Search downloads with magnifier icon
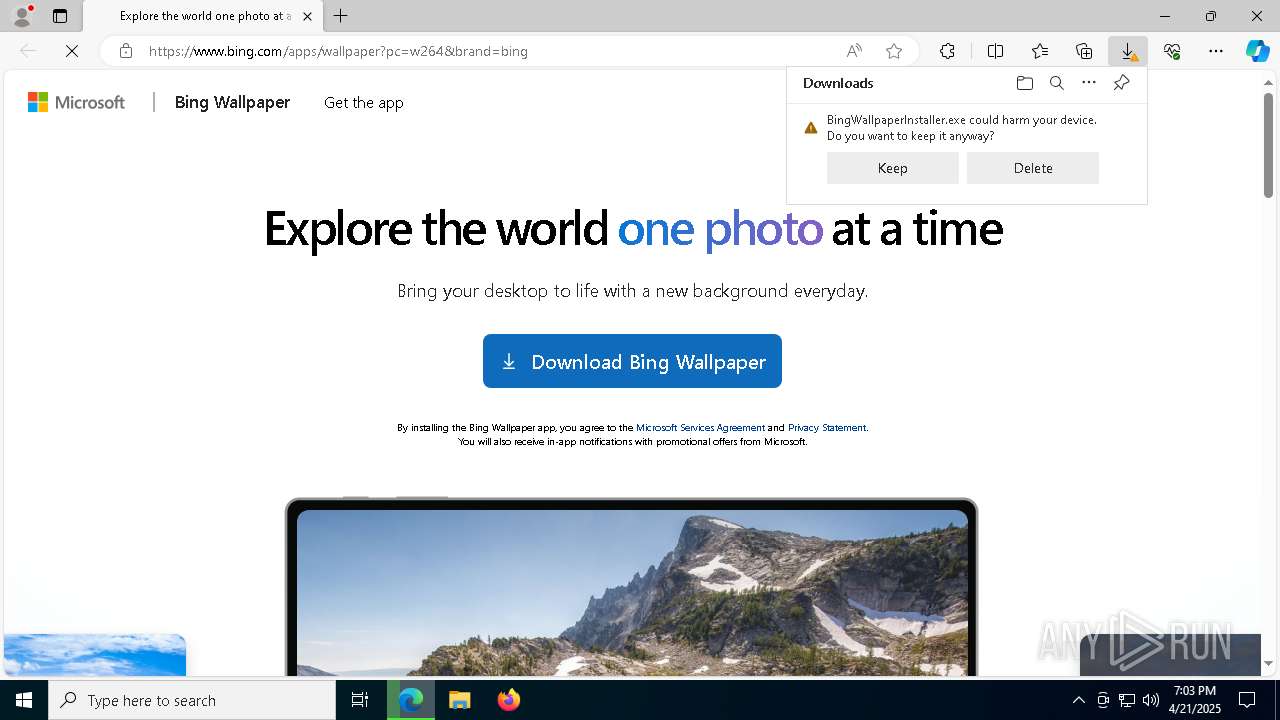 1056,83
